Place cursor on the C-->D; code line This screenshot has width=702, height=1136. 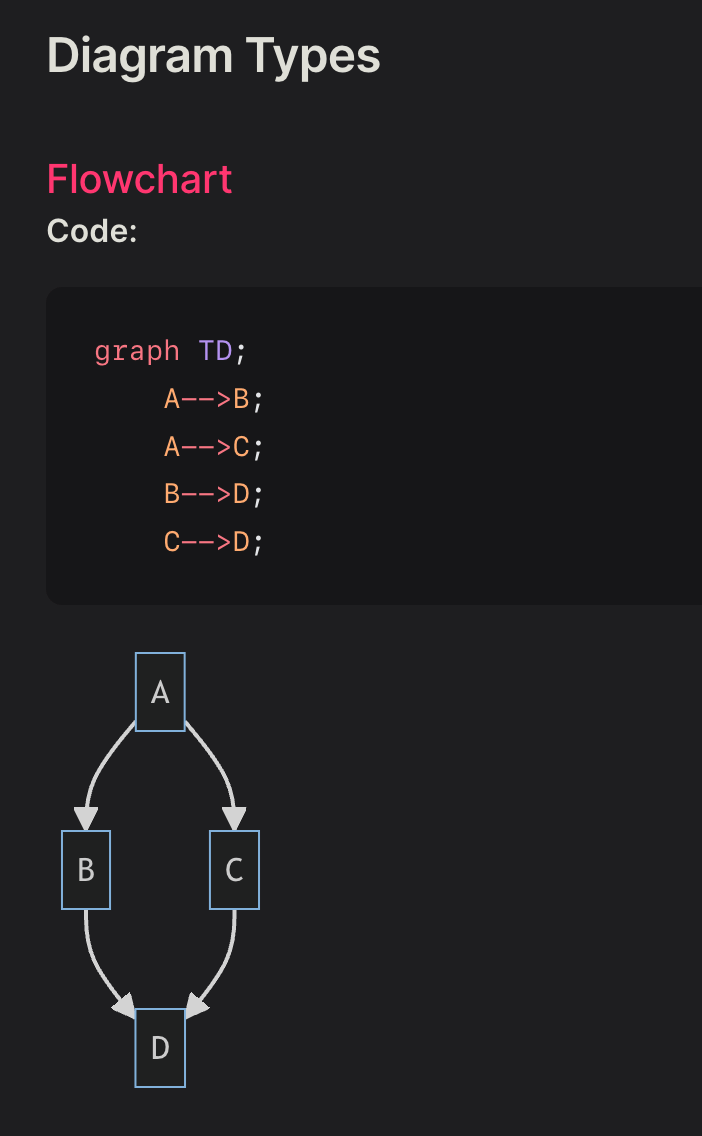[212, 542]
